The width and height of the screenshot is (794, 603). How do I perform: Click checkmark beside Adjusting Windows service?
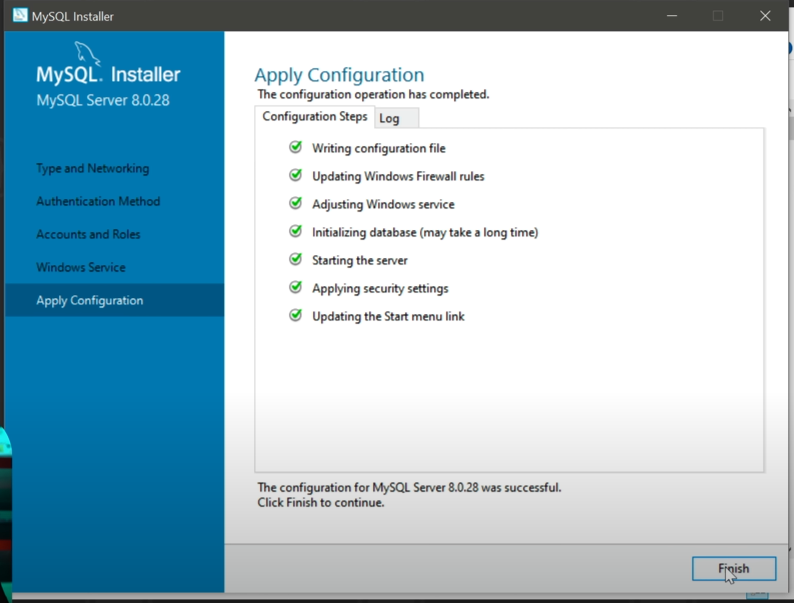coord(296,203)
